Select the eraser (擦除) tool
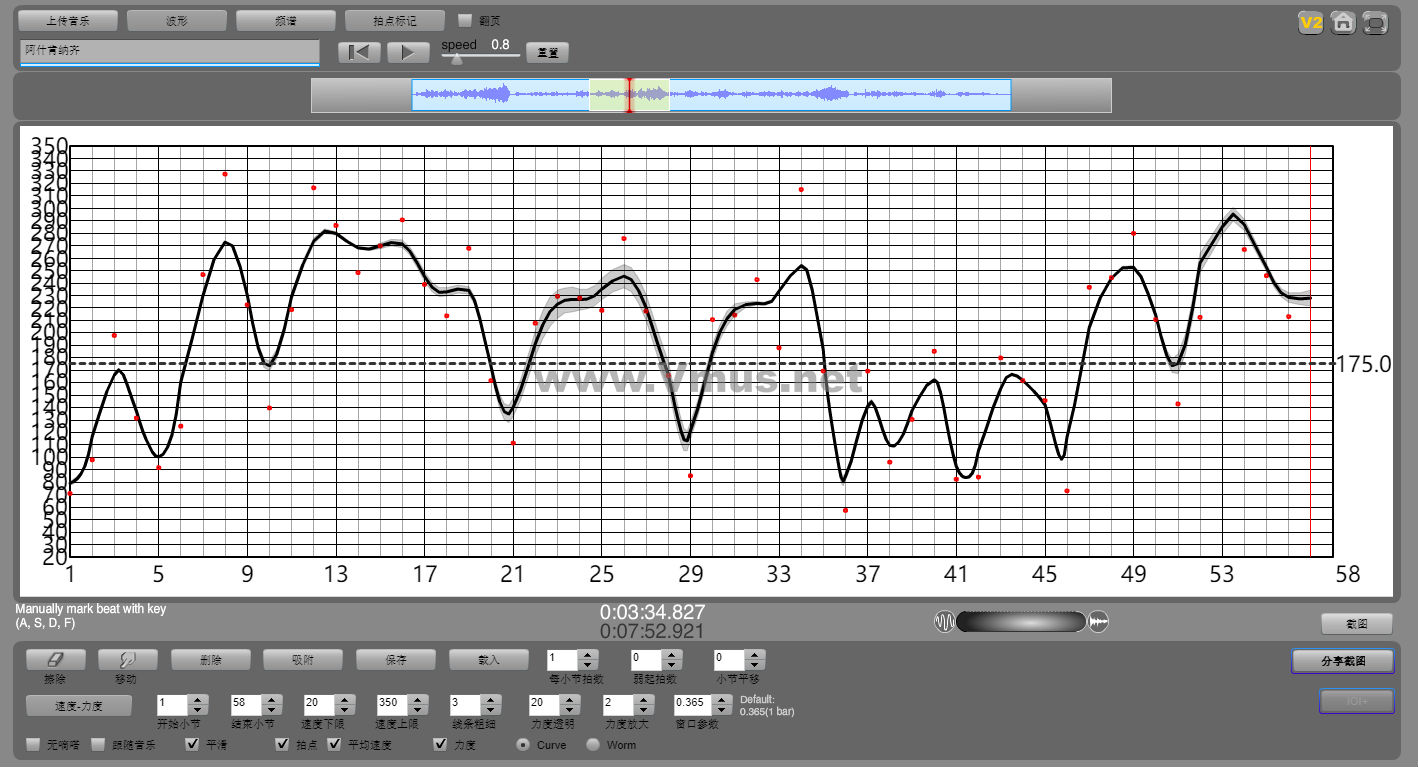The height and width of the screenshot is (767, 1418). [55, 660]
